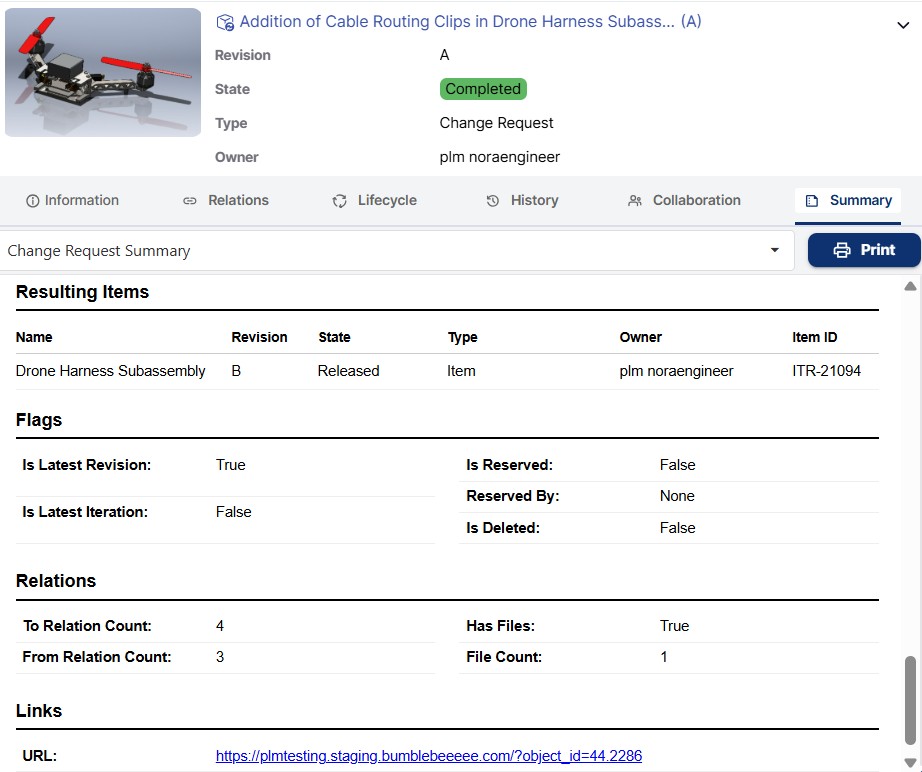The image size is (922, 772).
Task: Click the printer icon in Print button
Action: point(842,250)
